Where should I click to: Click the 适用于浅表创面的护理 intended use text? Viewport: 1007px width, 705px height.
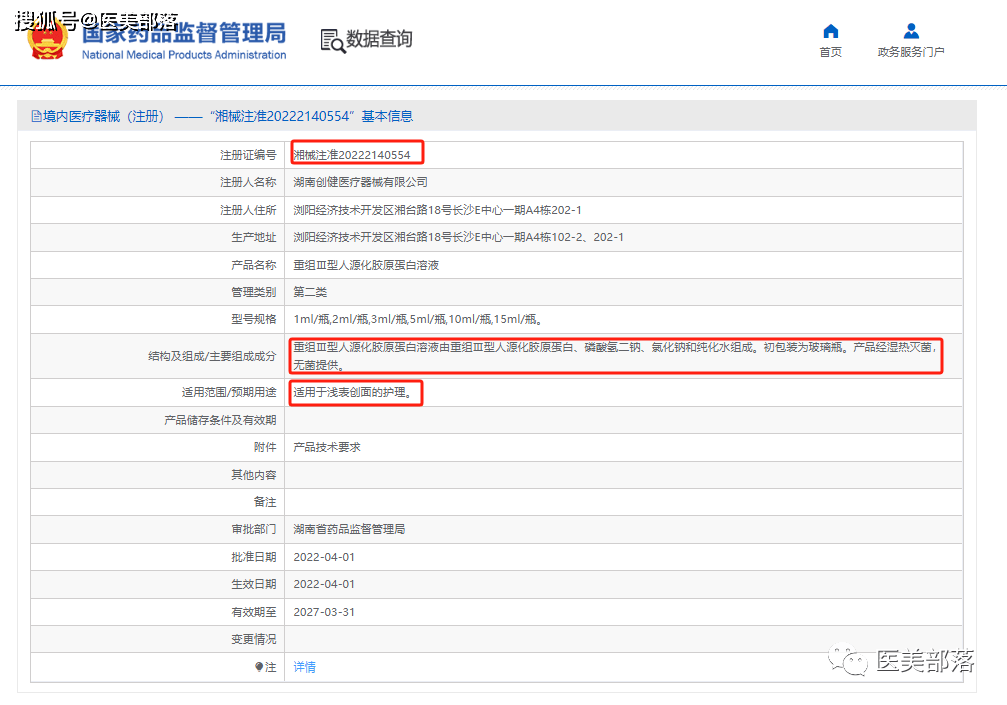point(352,393)
